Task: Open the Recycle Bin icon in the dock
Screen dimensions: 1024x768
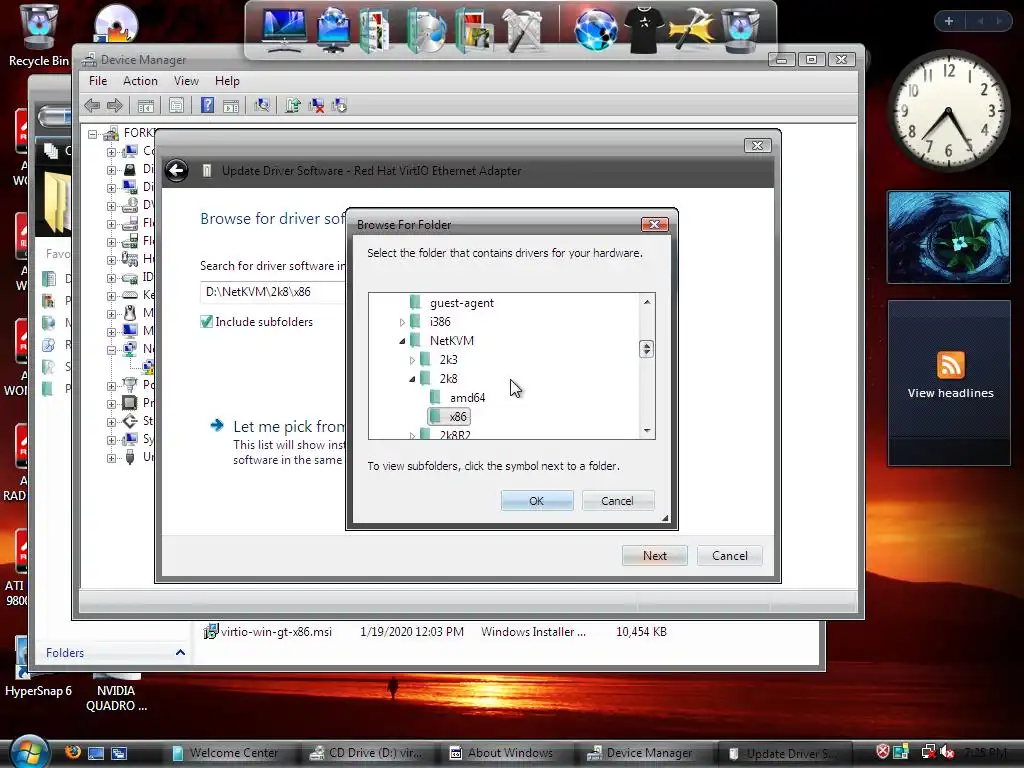Action: pyautogui.click(x=740, y=29)
